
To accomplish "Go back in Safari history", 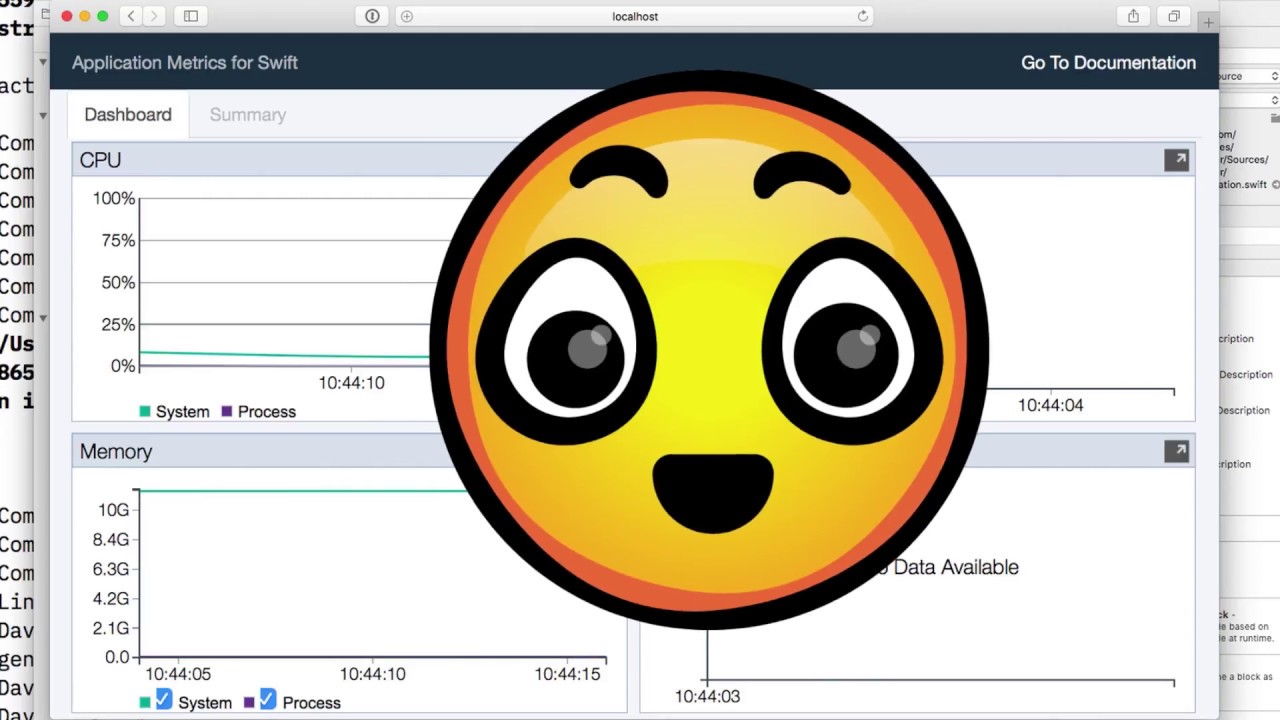I will pos(131,16).
